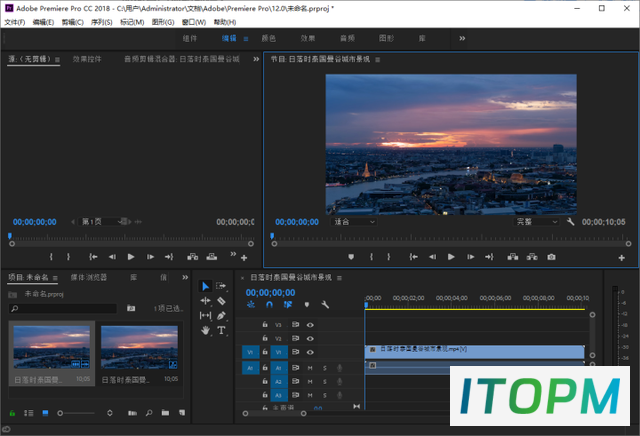Solo audio track A2
The image size is (640, 436).
325,382
